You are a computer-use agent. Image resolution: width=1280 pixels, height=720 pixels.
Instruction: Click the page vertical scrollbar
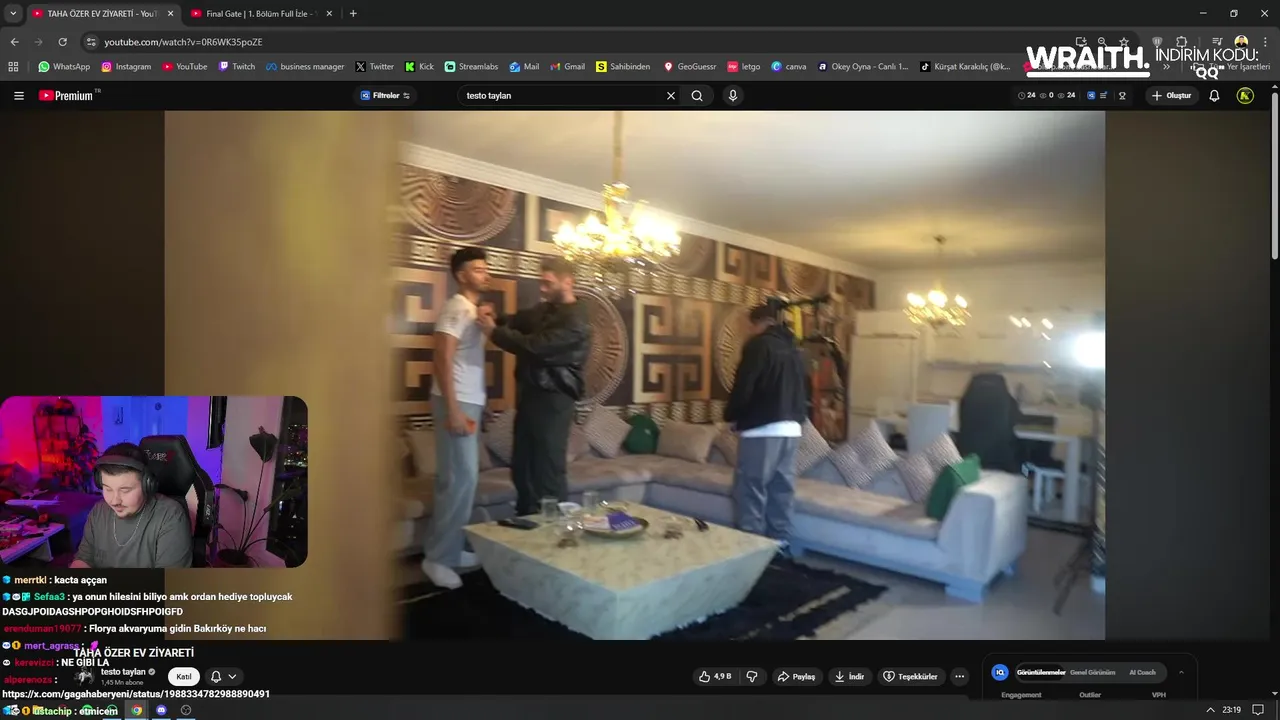pos(1274,175)
